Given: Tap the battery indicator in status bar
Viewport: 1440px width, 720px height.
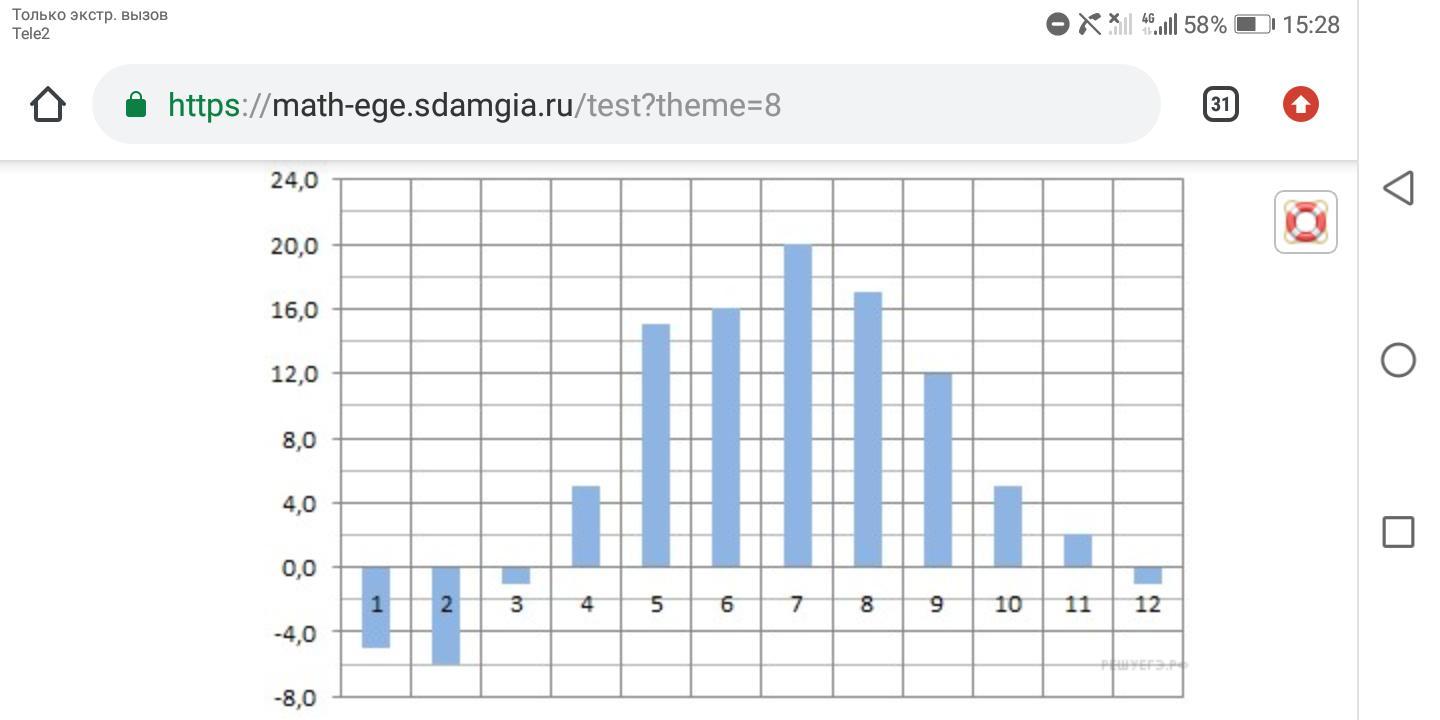Looking at the screenshot, I should (1253, 25).
